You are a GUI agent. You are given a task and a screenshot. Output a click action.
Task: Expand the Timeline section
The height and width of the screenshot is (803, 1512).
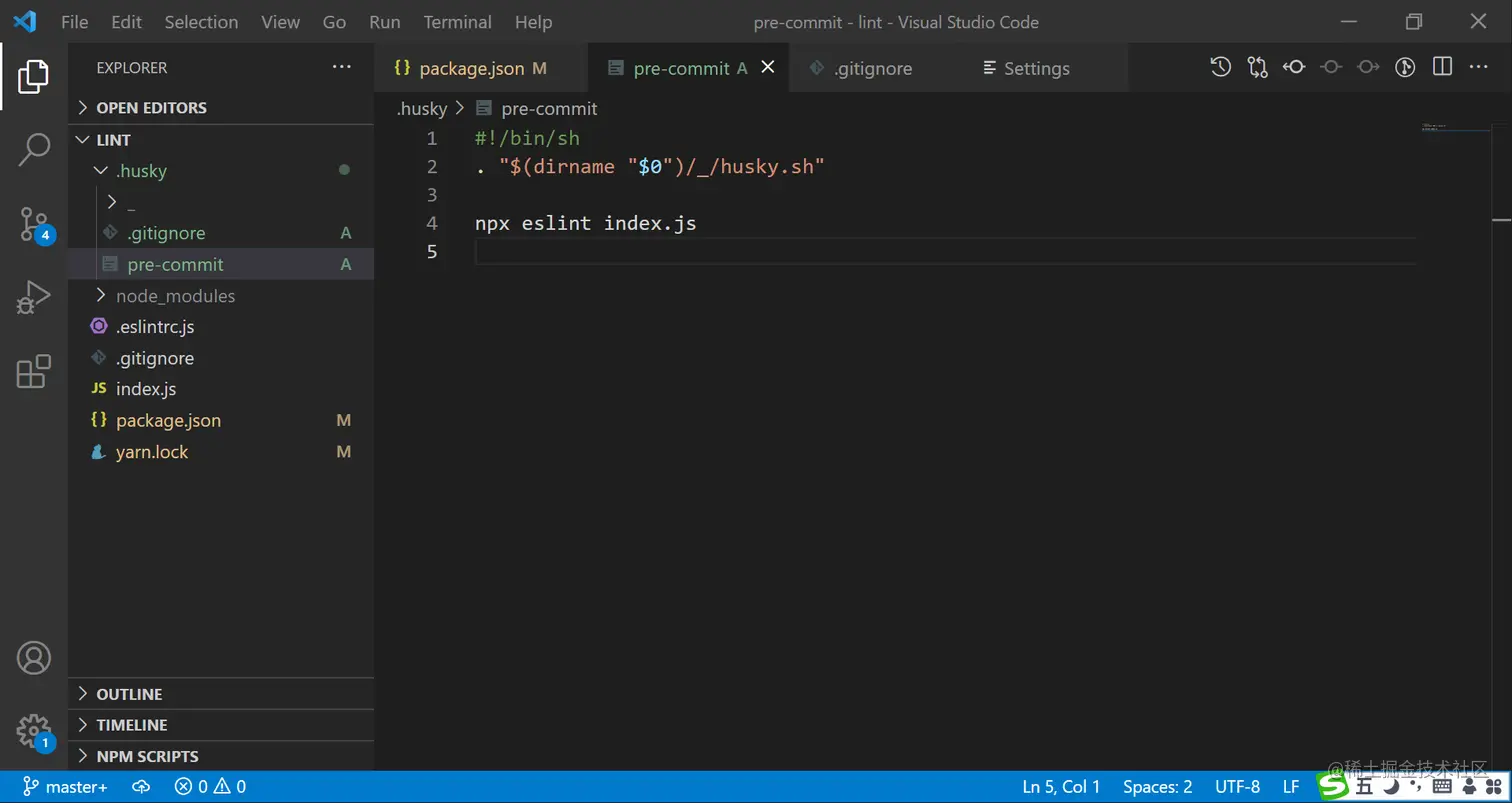pos(221,724)
